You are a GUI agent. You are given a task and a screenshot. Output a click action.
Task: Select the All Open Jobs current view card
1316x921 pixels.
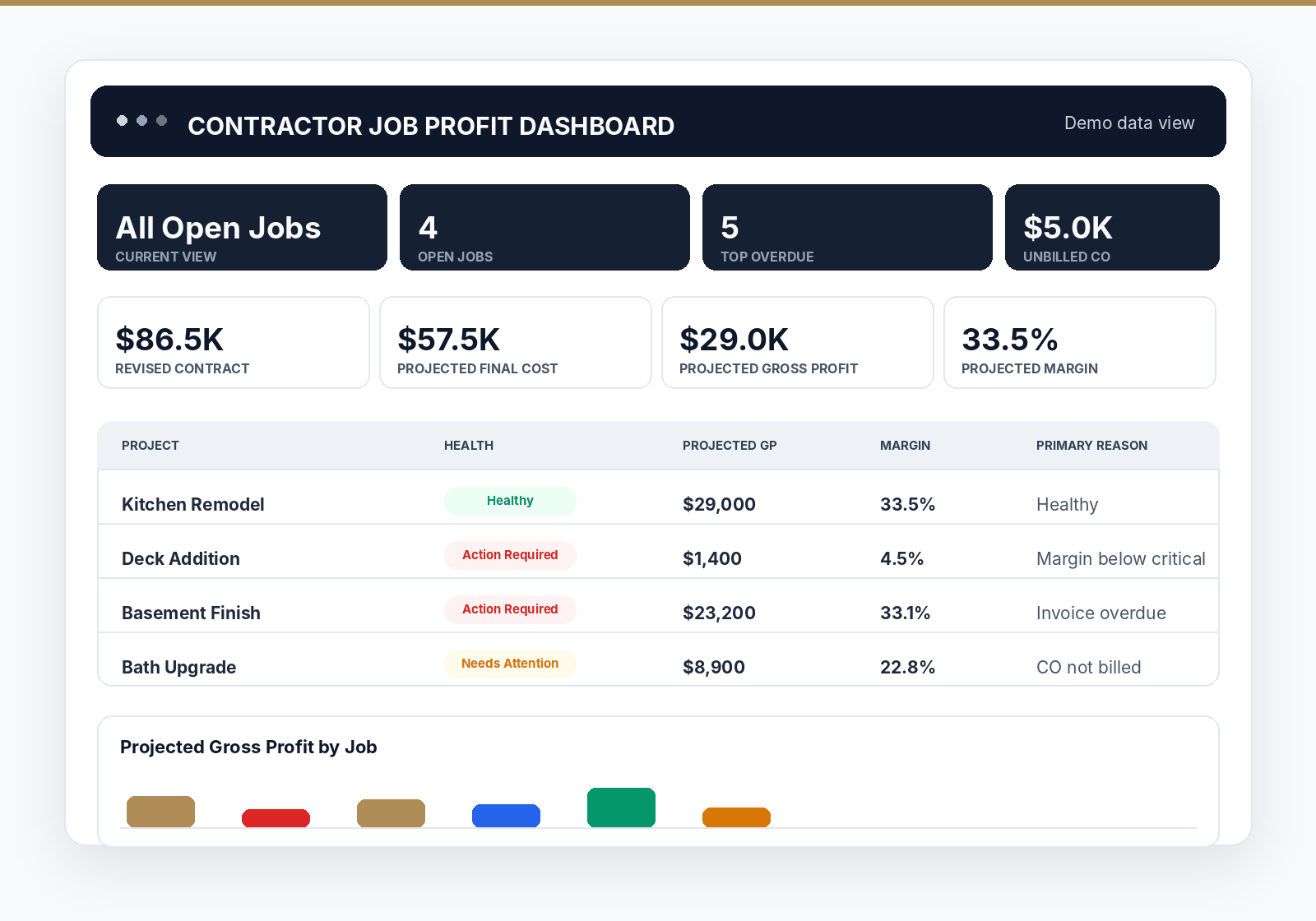[242, 227]
